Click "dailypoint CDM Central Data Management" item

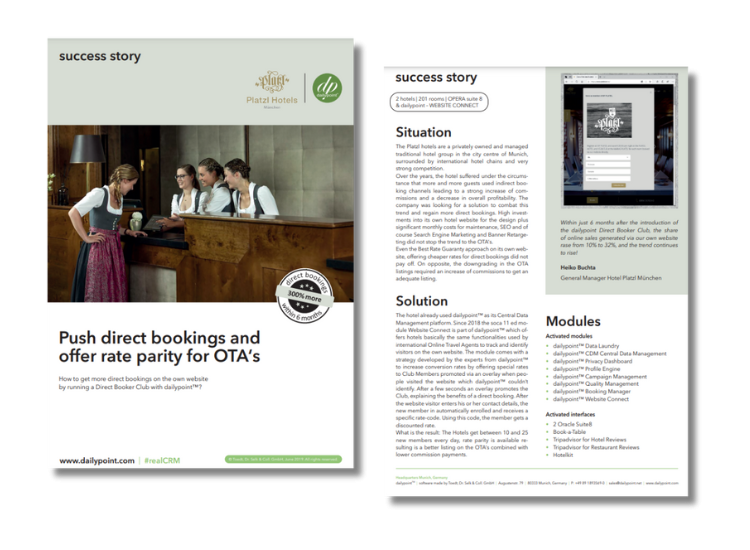[609, 353]
